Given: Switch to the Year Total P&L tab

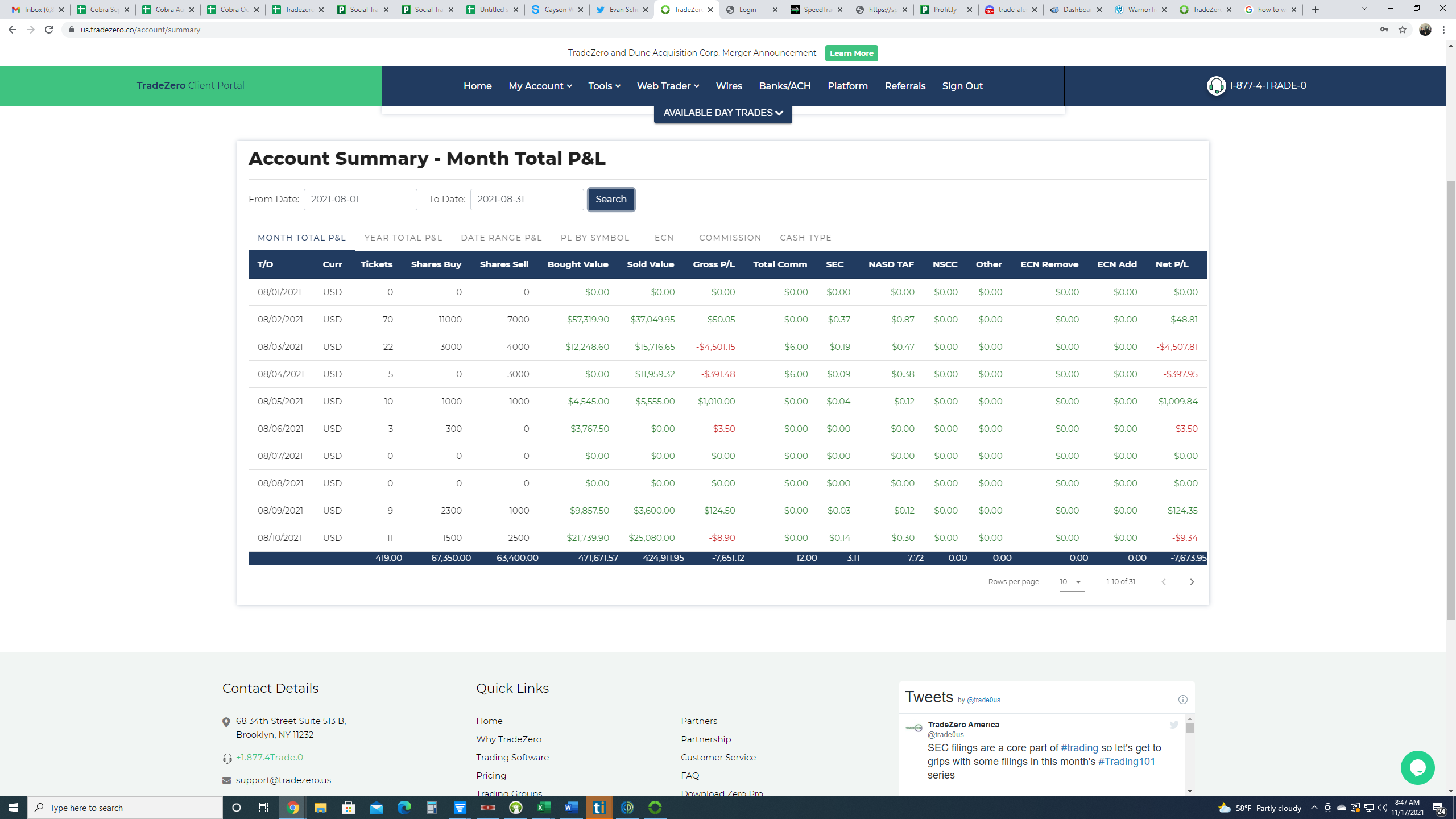Looking at the screenshot, I should 403,238.
